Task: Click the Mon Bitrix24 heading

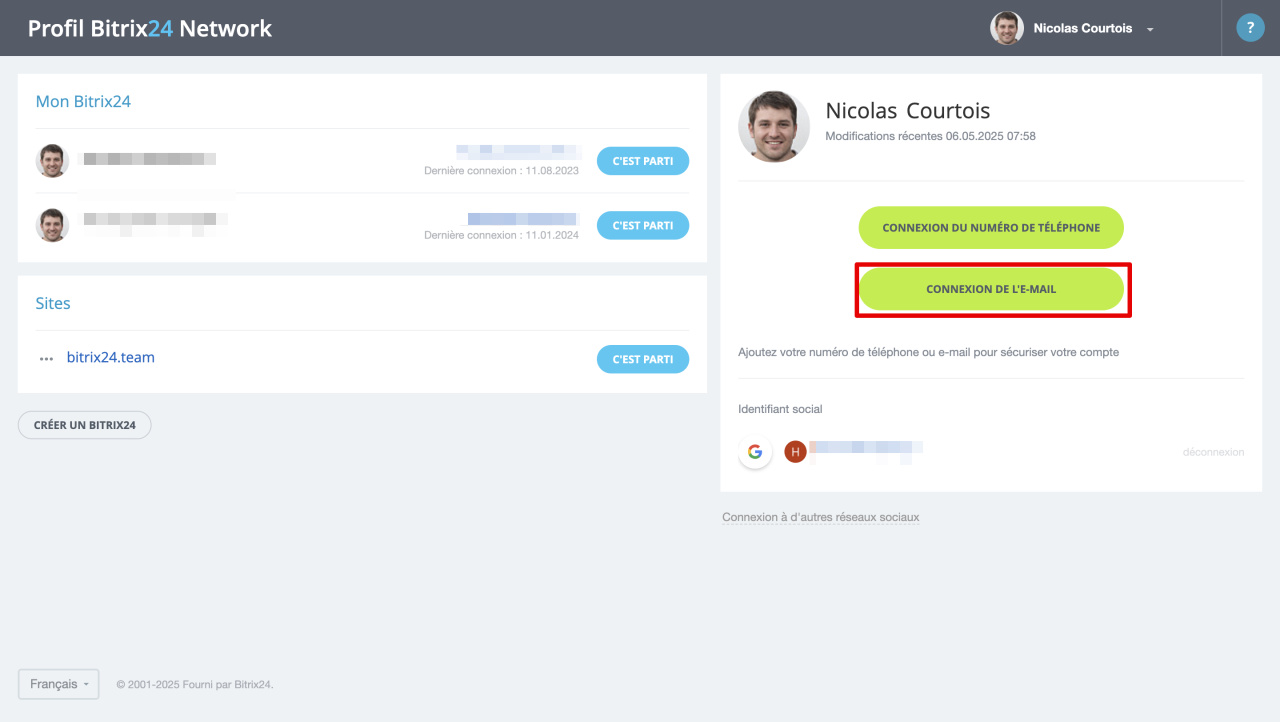Action: click(83, 101)
